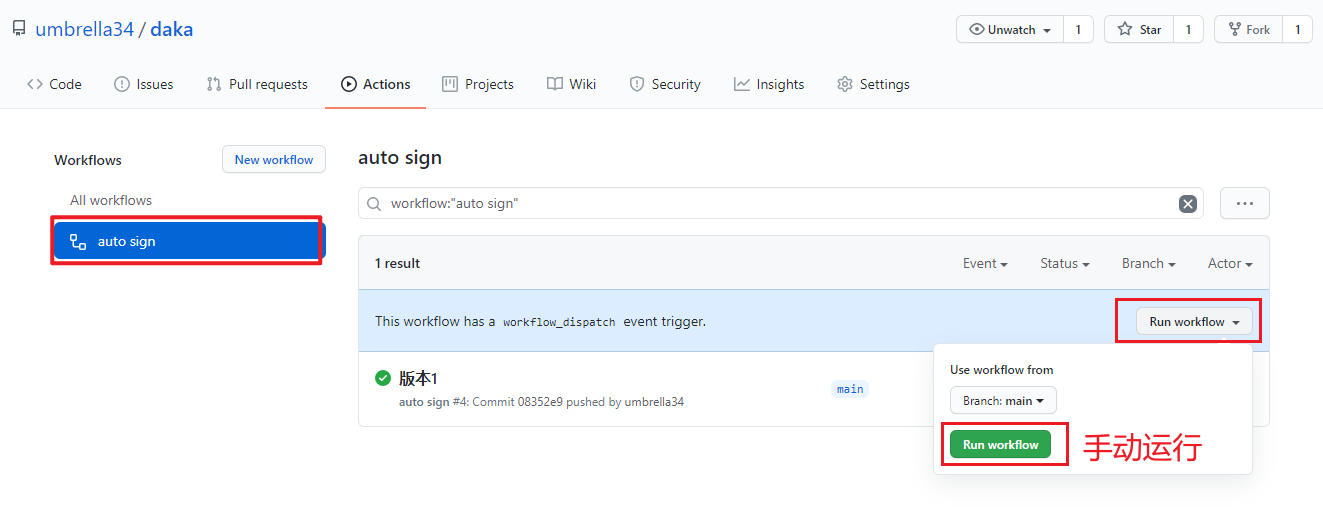Open the Unwatch dropdown
The width and height of the screenshot is (1323, 511).
pos(1010,30)
